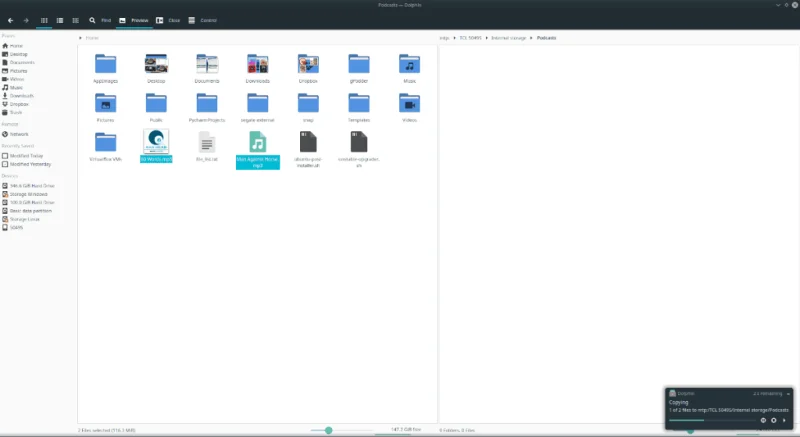800x437 pixels.
Task: Select the Documents folder in file view
Action: point(207,64)
